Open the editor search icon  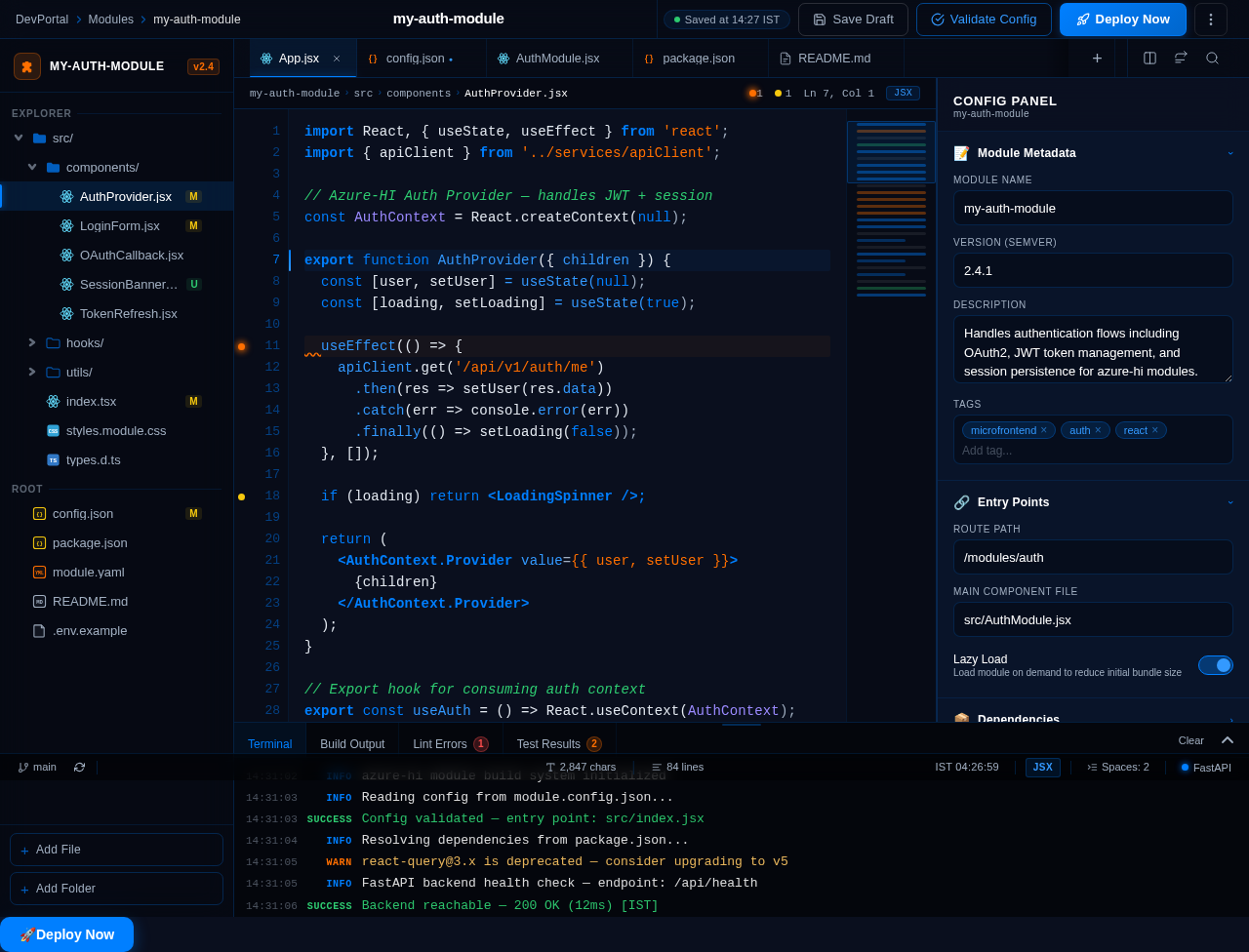[1212, 59]
